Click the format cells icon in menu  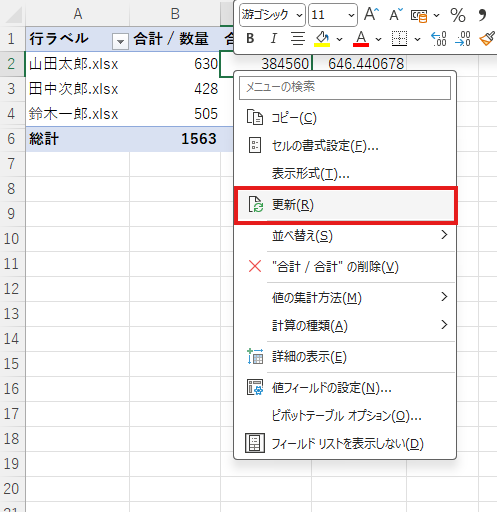255,145
